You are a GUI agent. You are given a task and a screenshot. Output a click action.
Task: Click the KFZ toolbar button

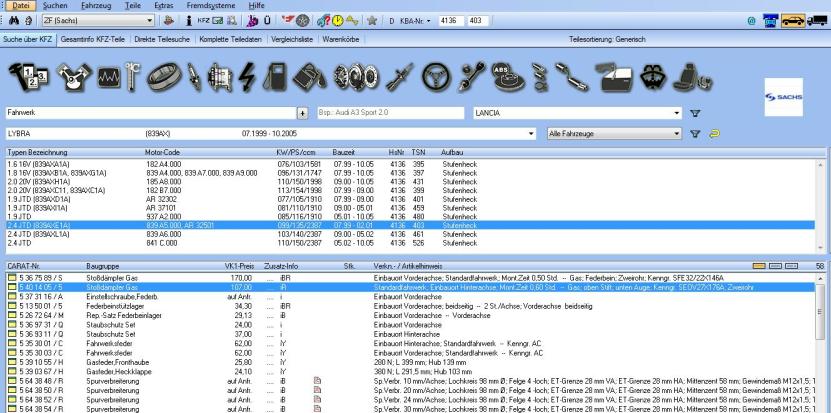click(204, 21)
